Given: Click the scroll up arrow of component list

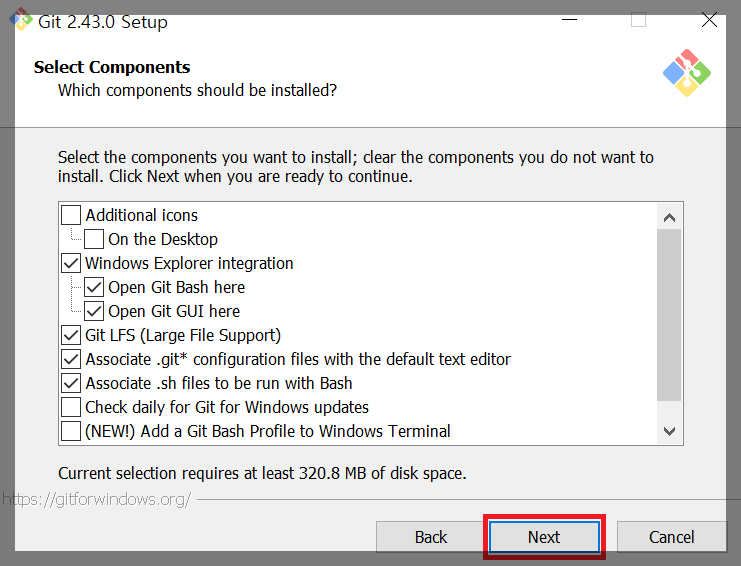Looking at the screenshot, I should (669, 217).
